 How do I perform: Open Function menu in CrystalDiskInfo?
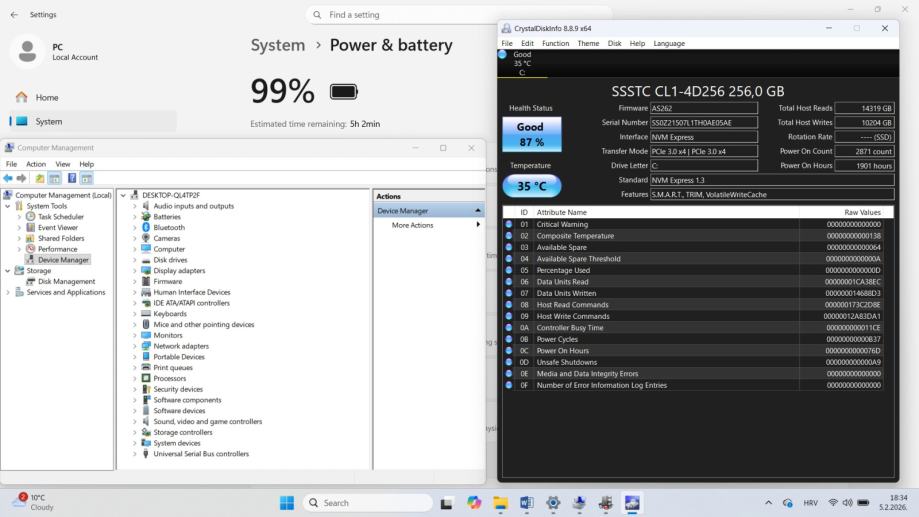click(556, 43)
